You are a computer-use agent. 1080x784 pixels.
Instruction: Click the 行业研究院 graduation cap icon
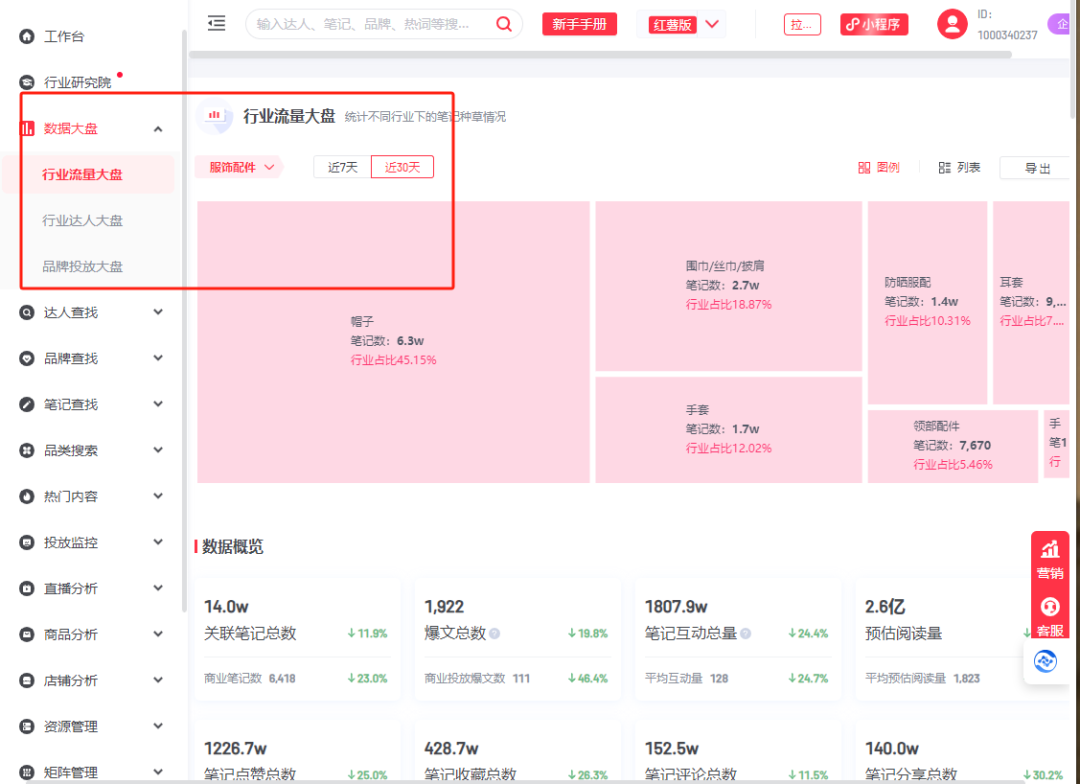tap(26, 82)
